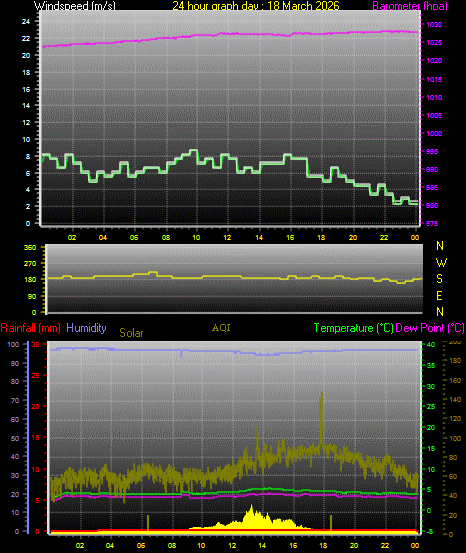Click the "24 hour graph day : 18 March 2026" title
Screen dimensions: 466x553
coord(256,5)
